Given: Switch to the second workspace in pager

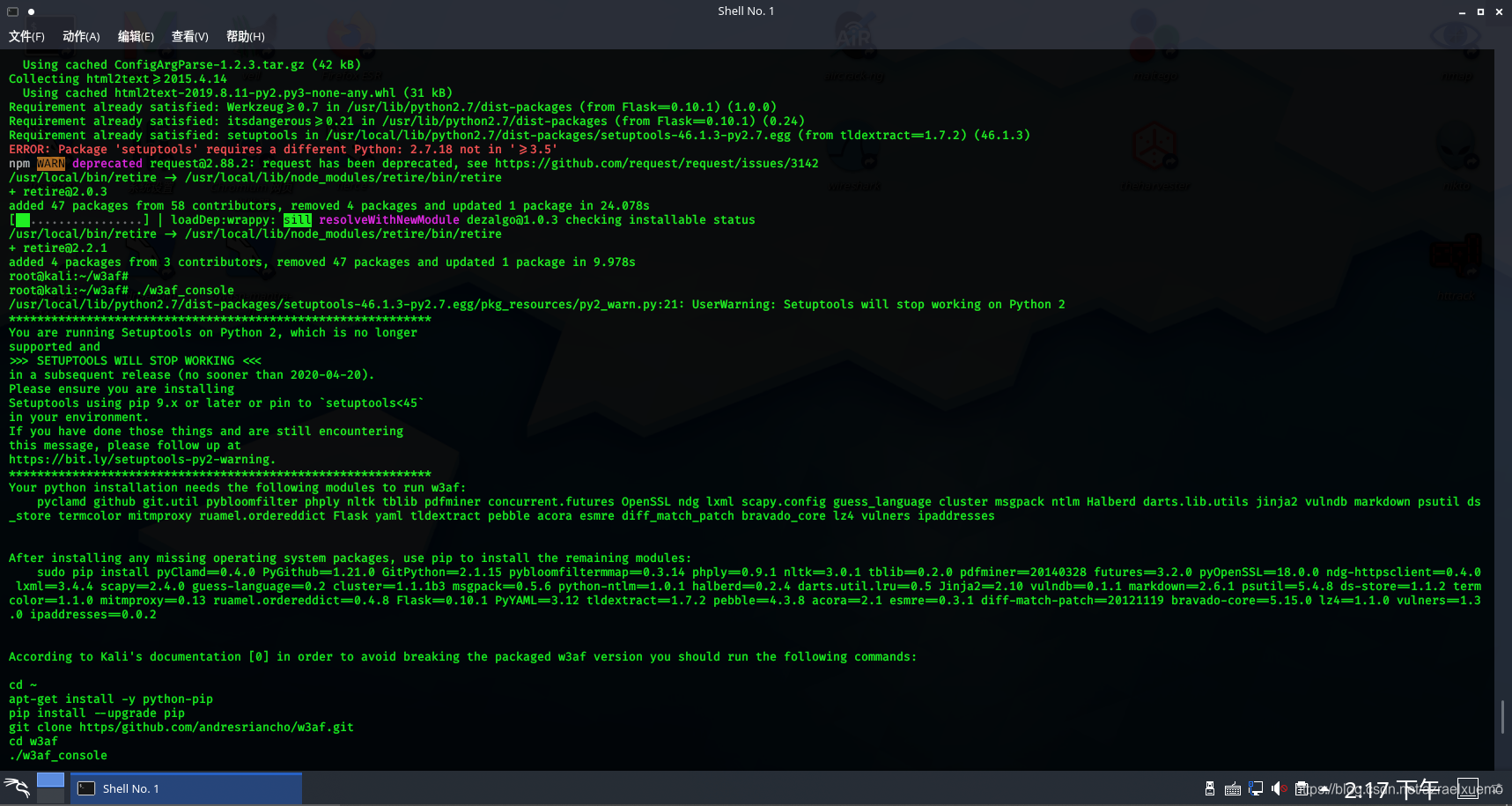Looking at the screenshot, I should coord(50,795).
